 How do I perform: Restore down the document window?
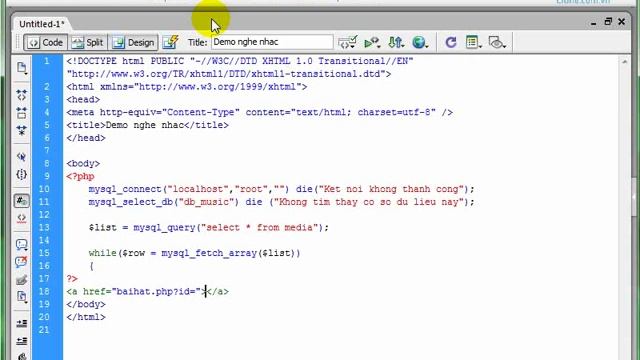point(608,21)
